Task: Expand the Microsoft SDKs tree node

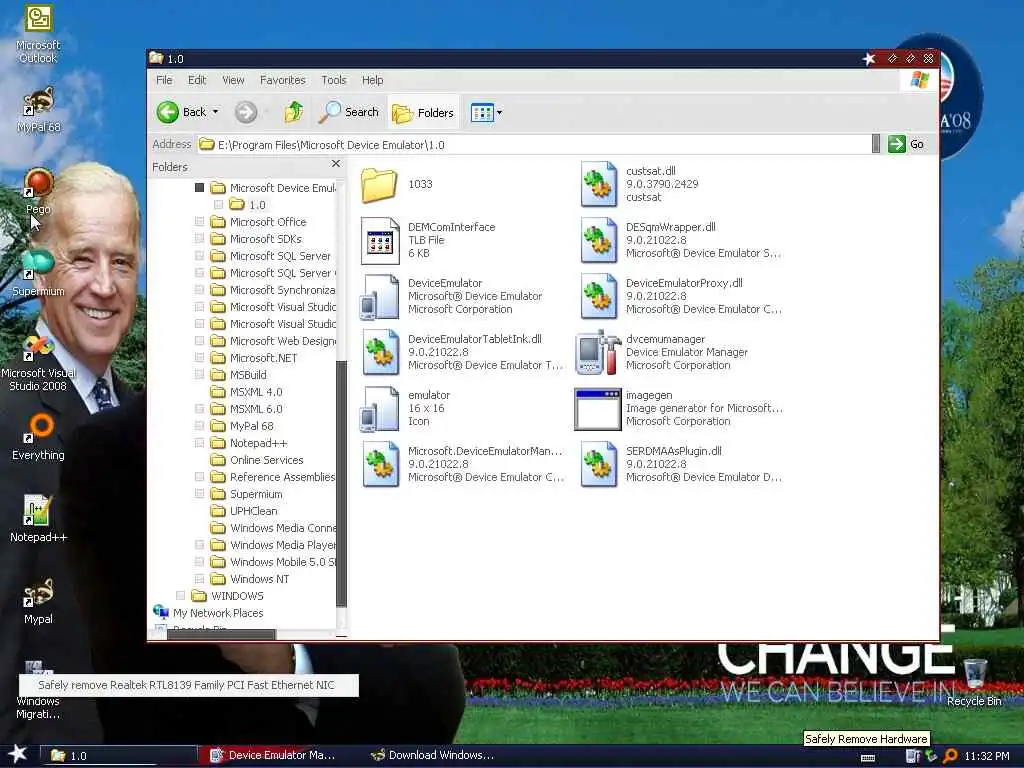Action: [x=199, y=239]
